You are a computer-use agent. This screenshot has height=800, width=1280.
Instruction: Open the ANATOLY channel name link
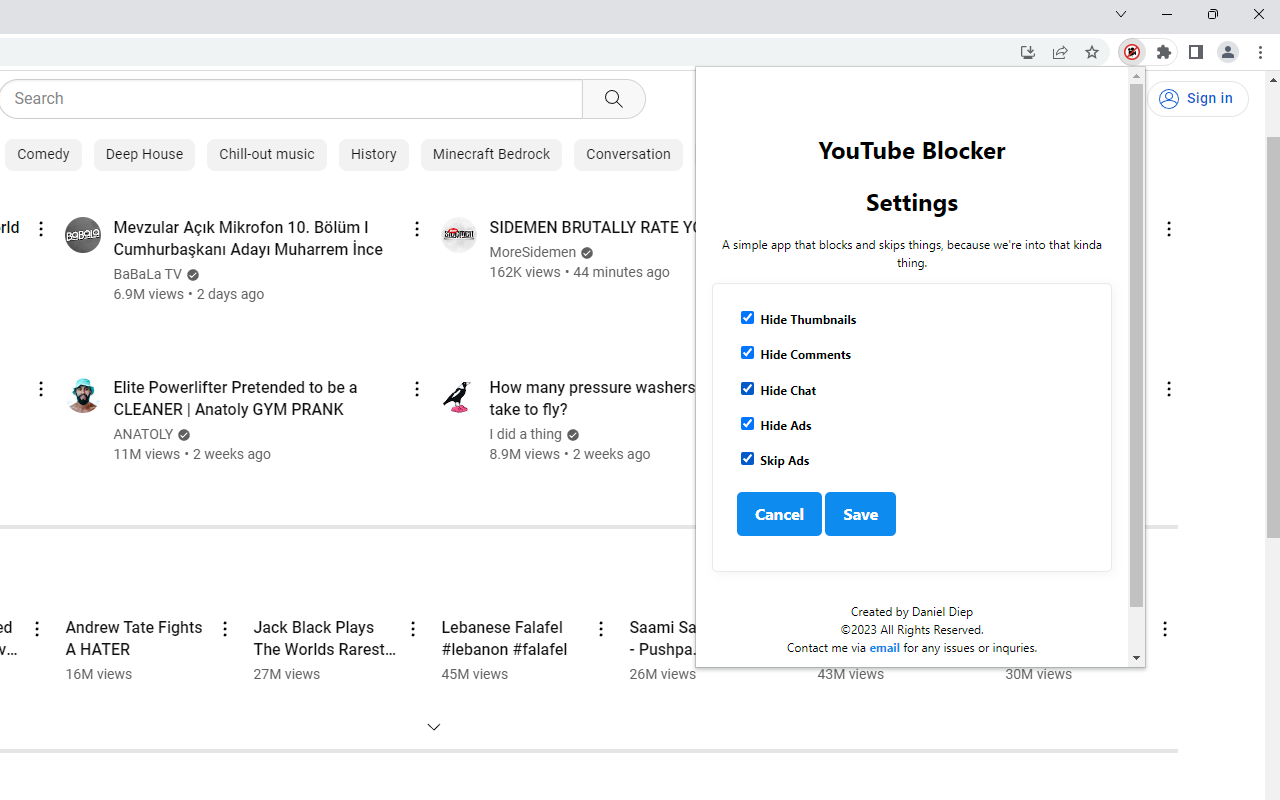pyautogui.click(x=143, y=434)
